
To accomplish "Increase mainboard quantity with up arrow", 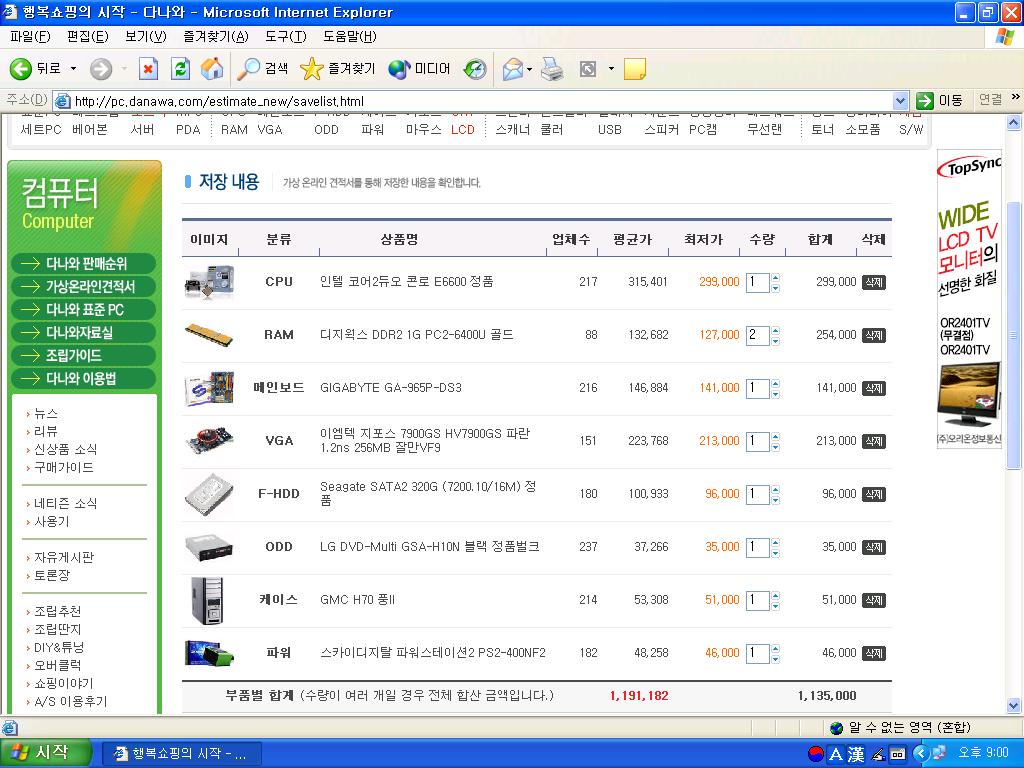I will 775,383.
